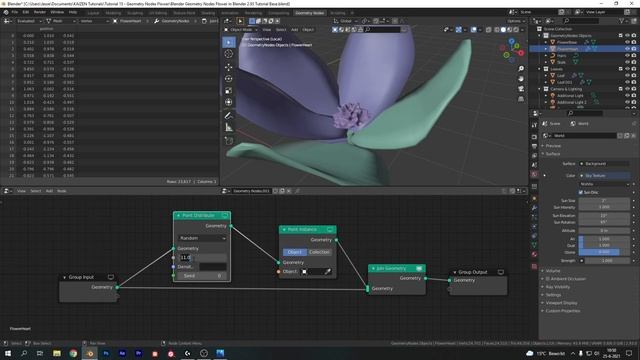The width and height of the screenshot is (640, 360).
Task: Click the Object eyedropper in Point Instance node
Action: 327,271
